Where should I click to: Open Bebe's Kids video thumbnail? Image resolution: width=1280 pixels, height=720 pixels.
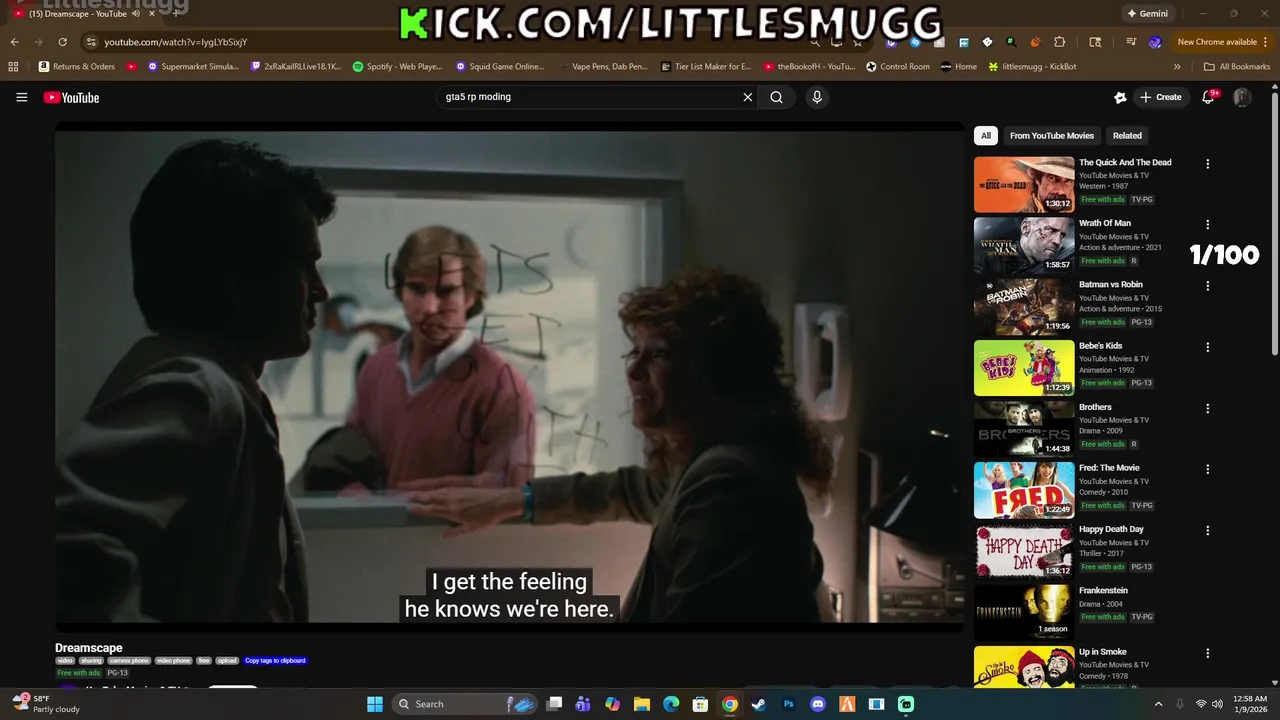click(1024, 368)
